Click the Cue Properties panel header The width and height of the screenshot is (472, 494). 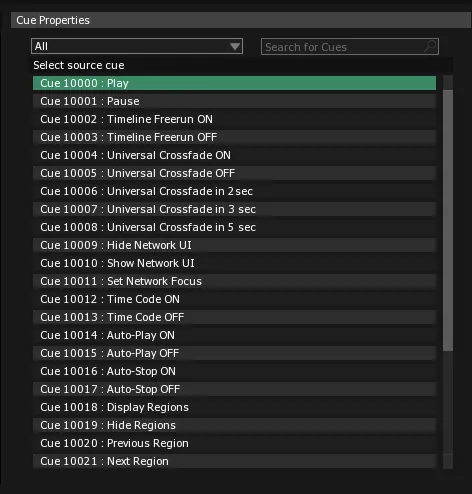[241, 20]
